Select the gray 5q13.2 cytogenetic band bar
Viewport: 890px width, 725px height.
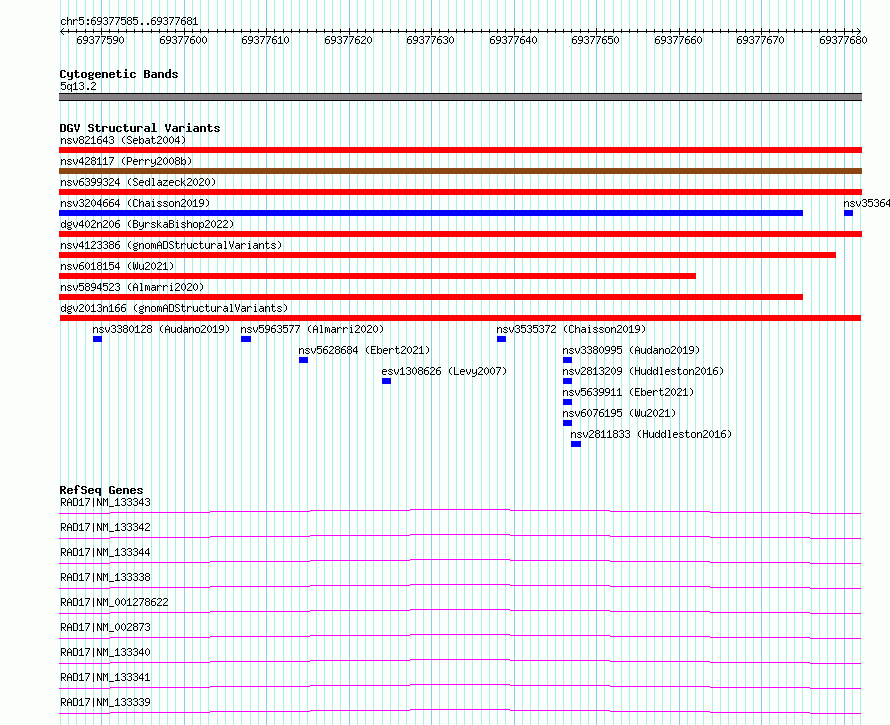click(460, 97)
